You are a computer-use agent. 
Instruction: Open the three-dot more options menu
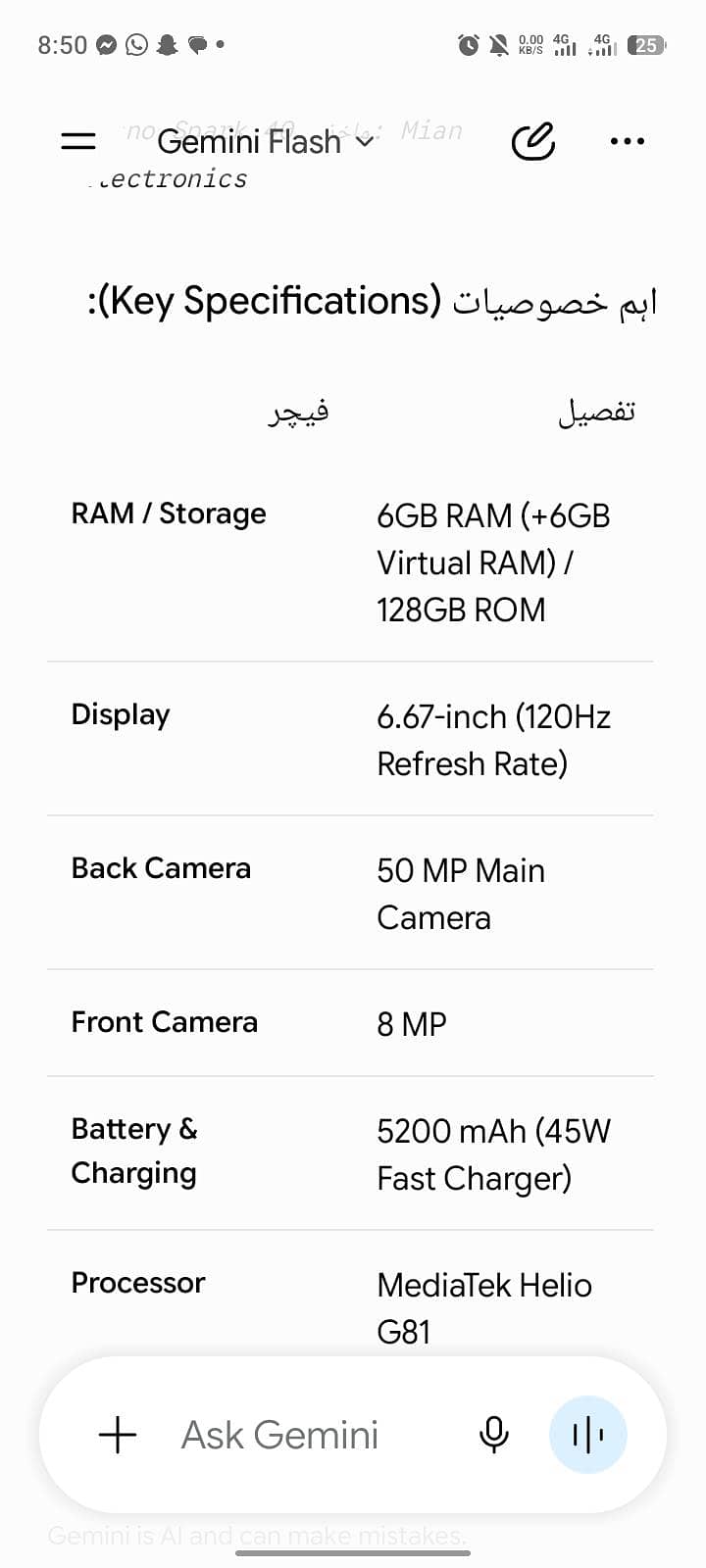click(x=628, y=142)
